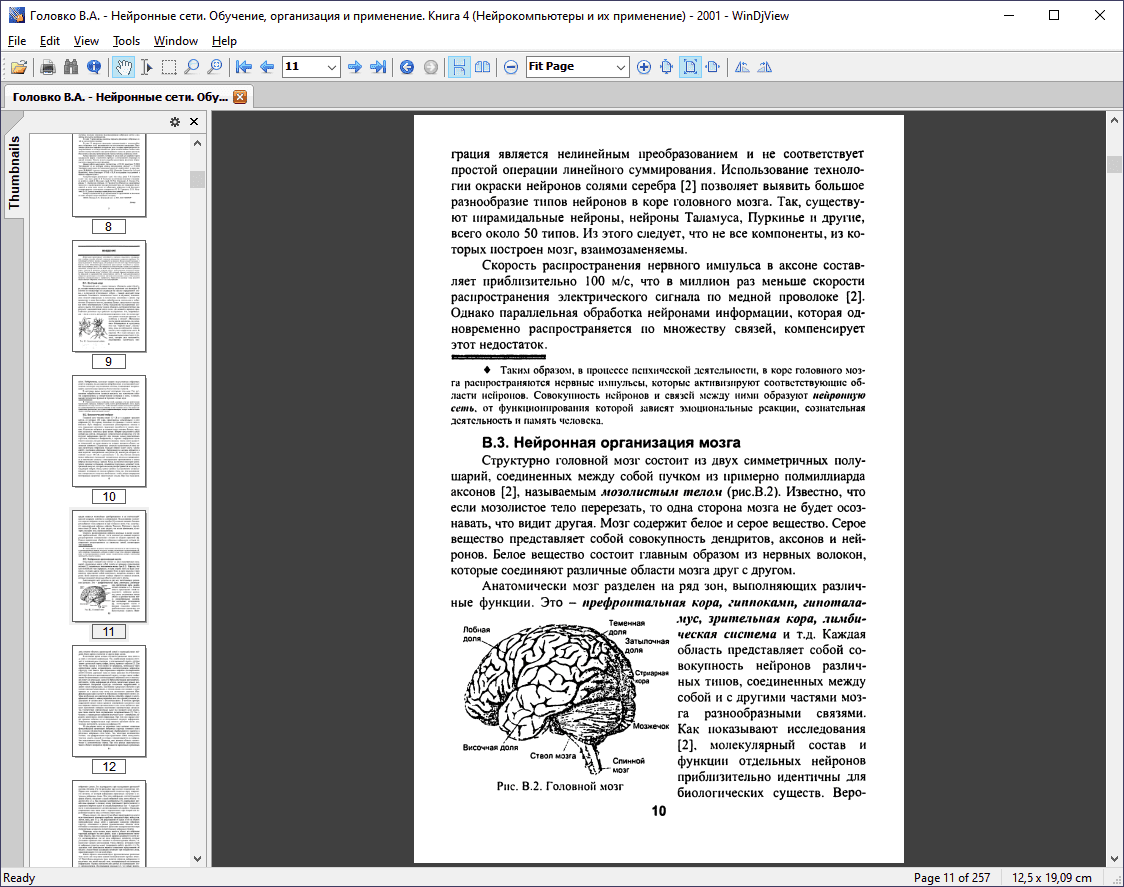Screen dimensions: 1124x887
Task: Click thumbnails scrollbar up arrow
Action: pos(197,143)
